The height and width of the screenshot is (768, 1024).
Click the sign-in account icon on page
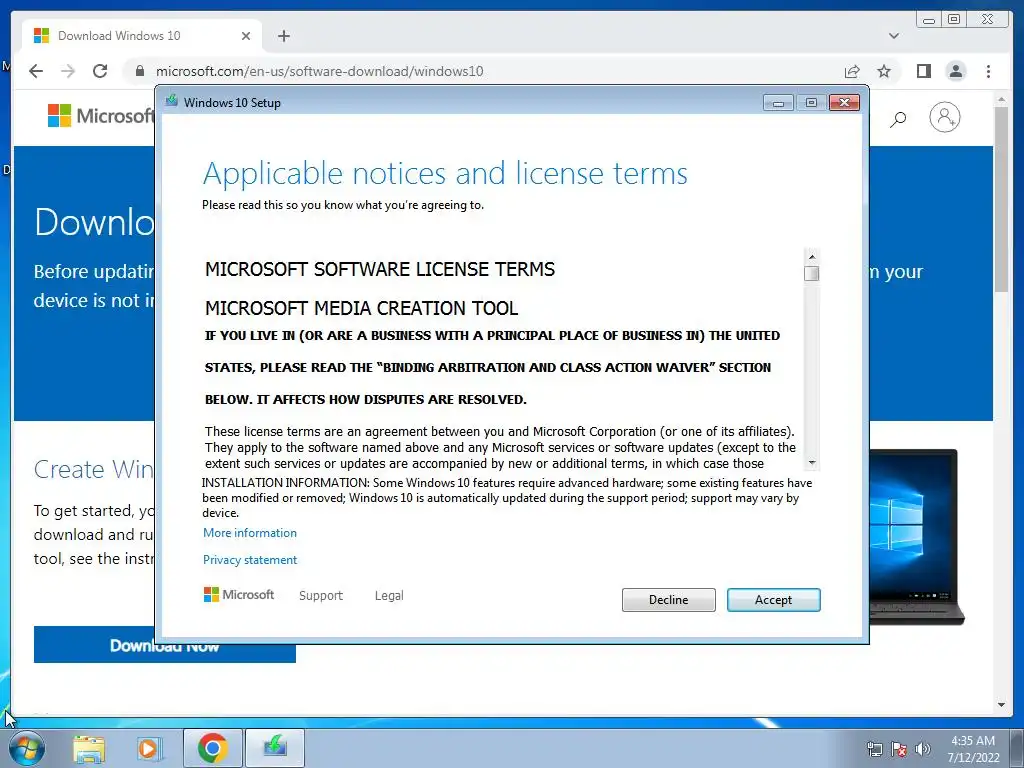(x=944, y=118)
